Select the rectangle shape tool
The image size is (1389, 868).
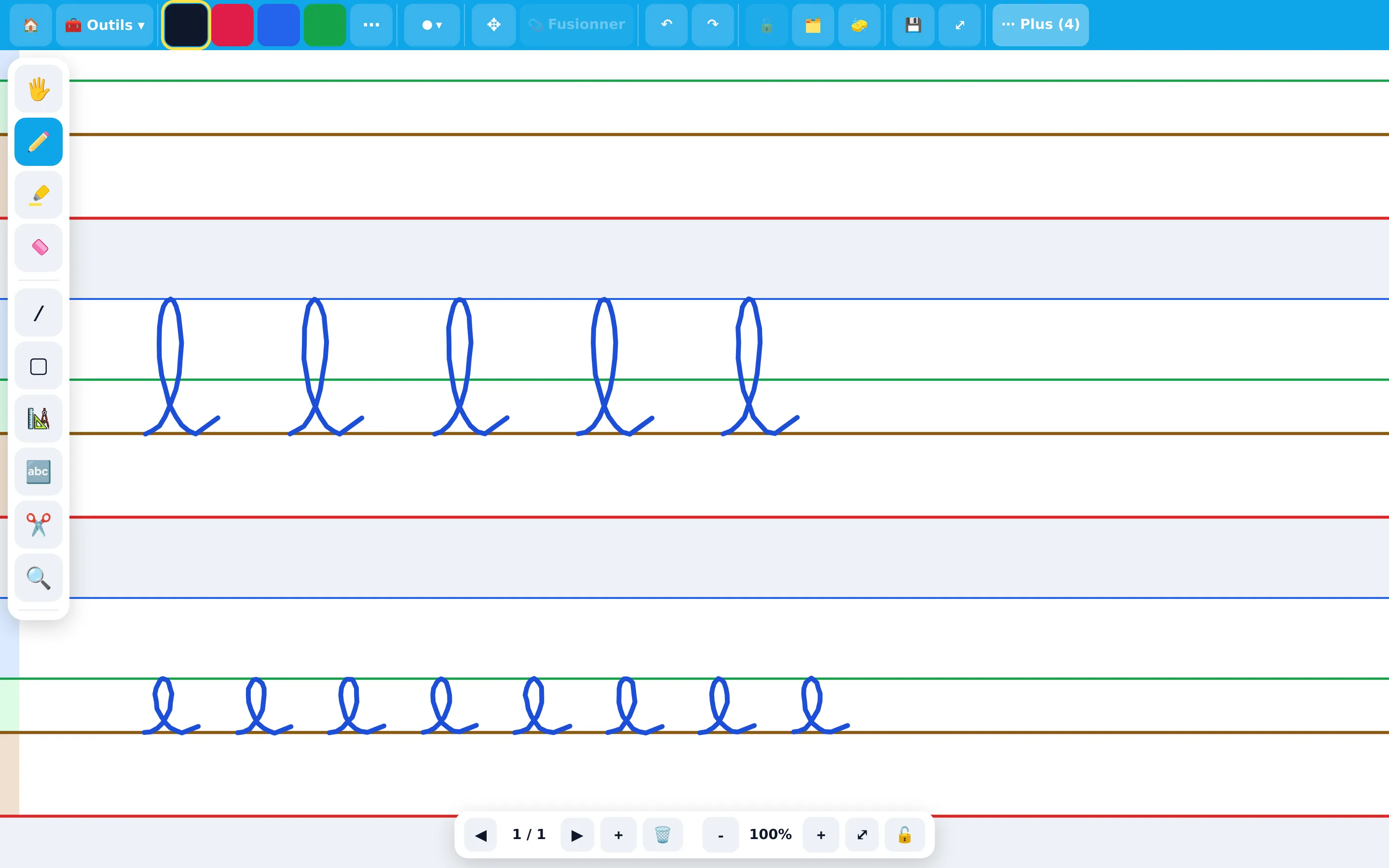[x=39, y=366]
